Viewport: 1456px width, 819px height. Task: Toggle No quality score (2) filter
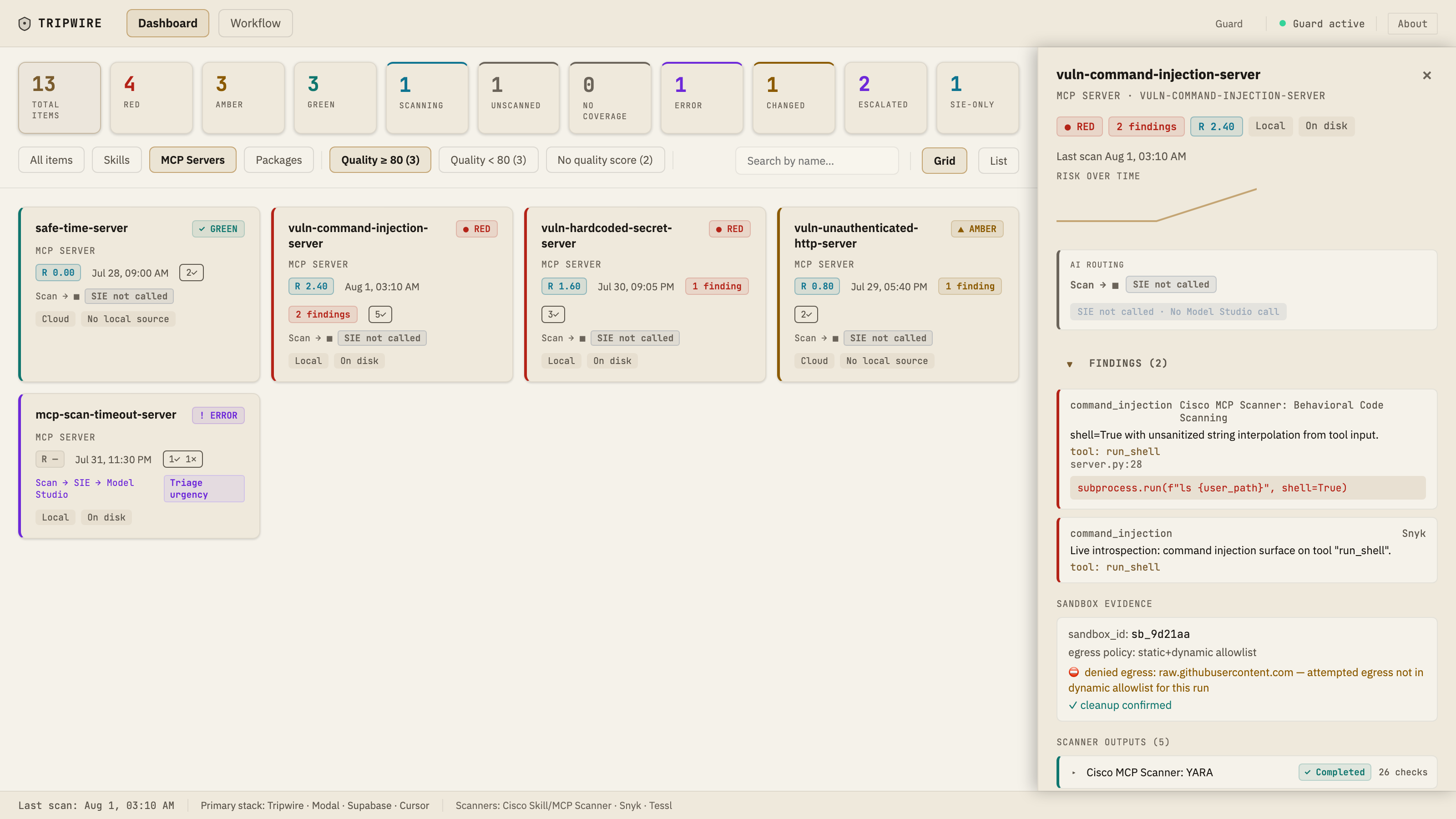[605, 160]
